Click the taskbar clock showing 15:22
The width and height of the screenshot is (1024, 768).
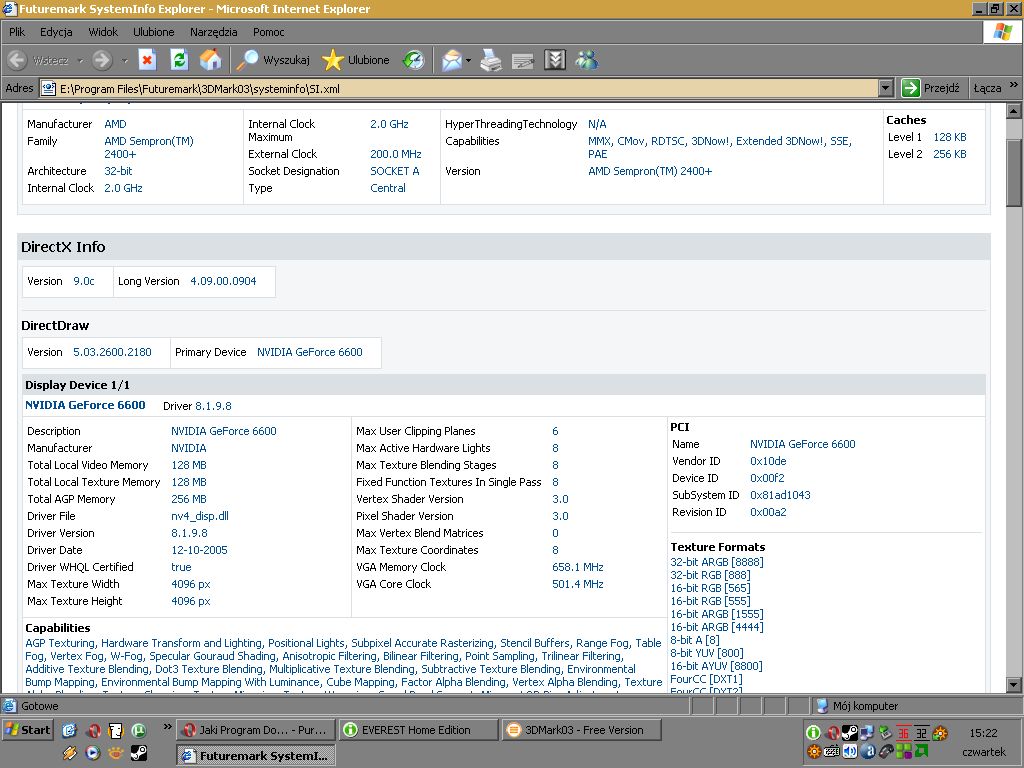pos(983,733)
